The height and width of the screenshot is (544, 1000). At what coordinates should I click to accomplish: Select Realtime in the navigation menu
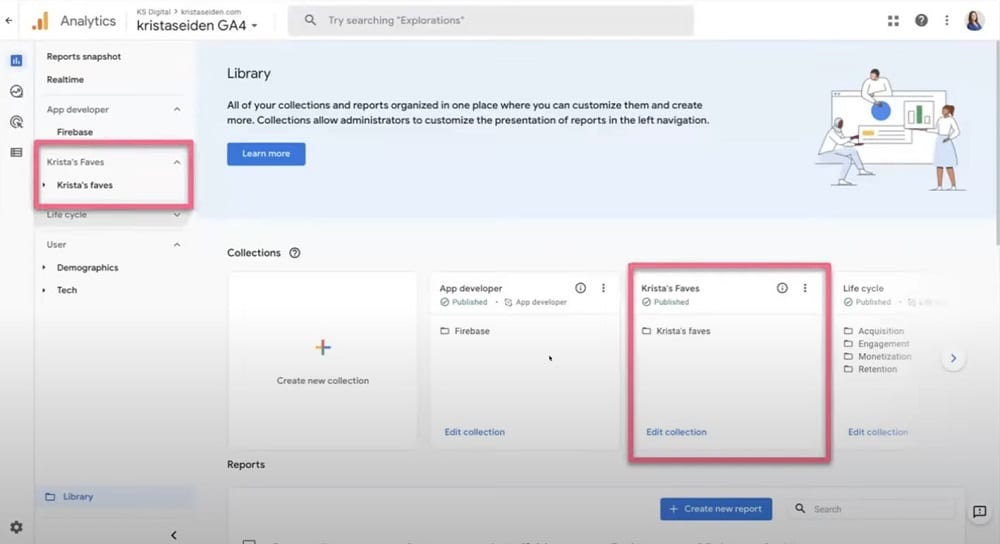pyautogui.click(x=65, y=80)
